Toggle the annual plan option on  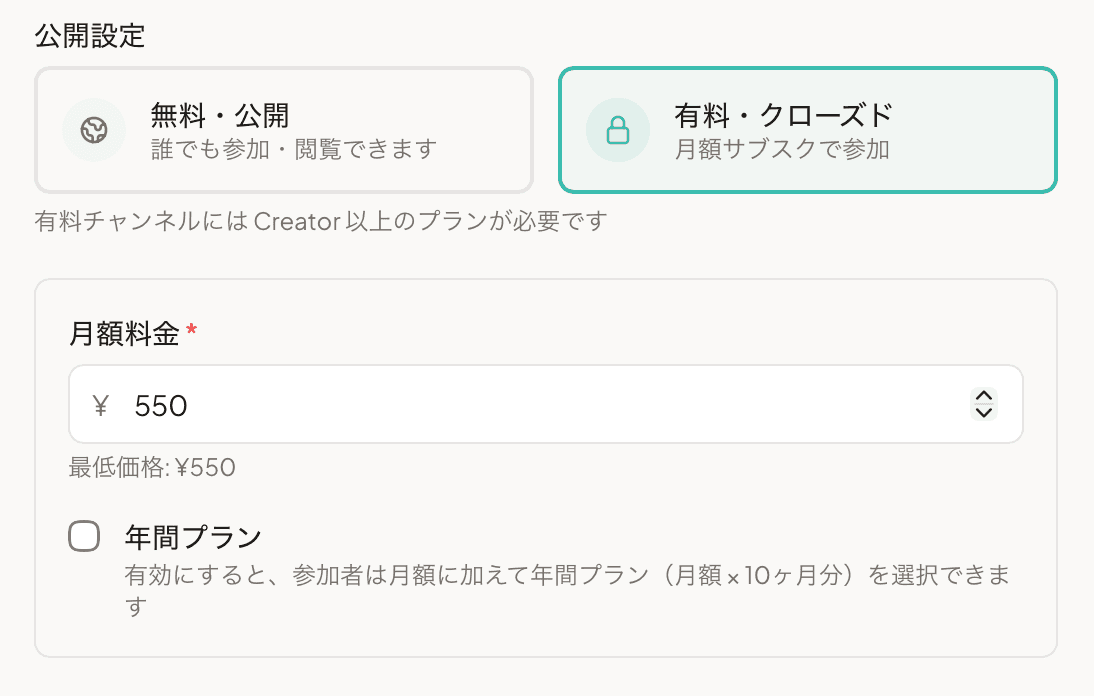click(85, 536)
